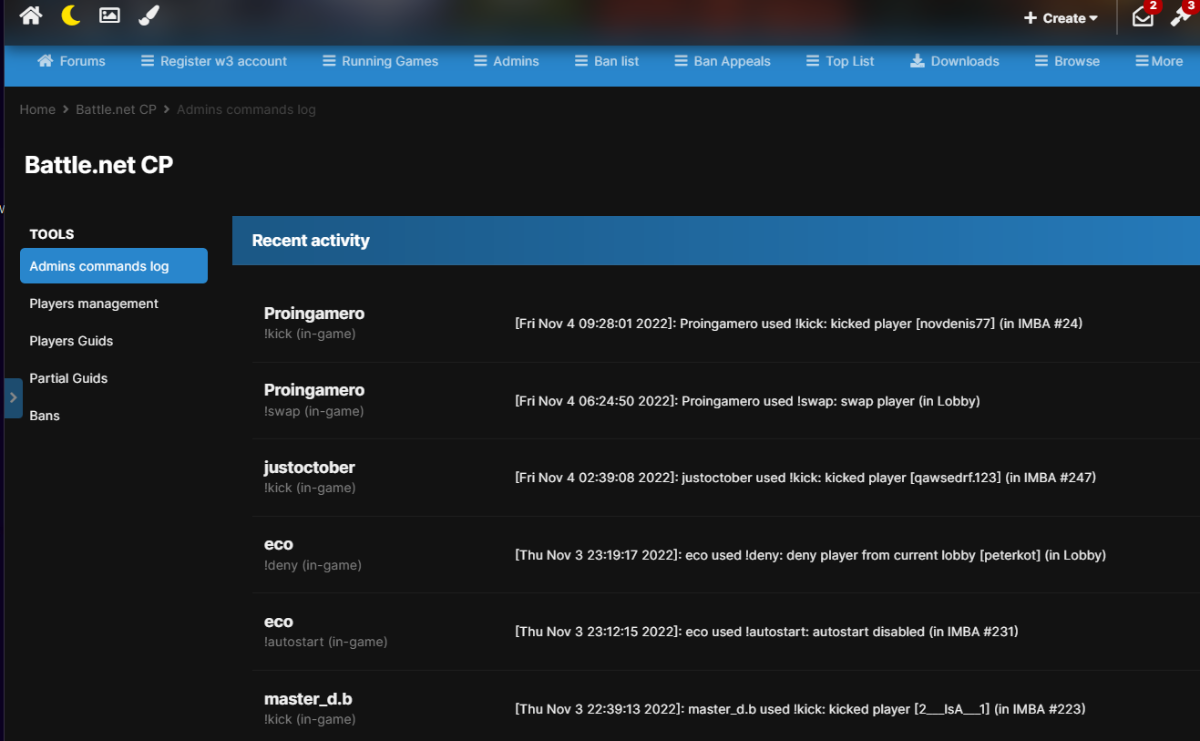Click the home icon in top bar

point(31,16)
